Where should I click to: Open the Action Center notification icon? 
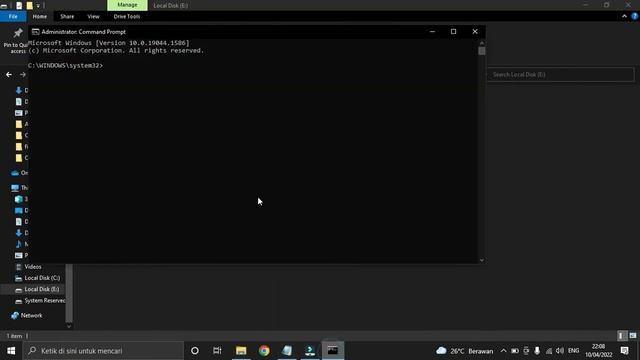624,351
